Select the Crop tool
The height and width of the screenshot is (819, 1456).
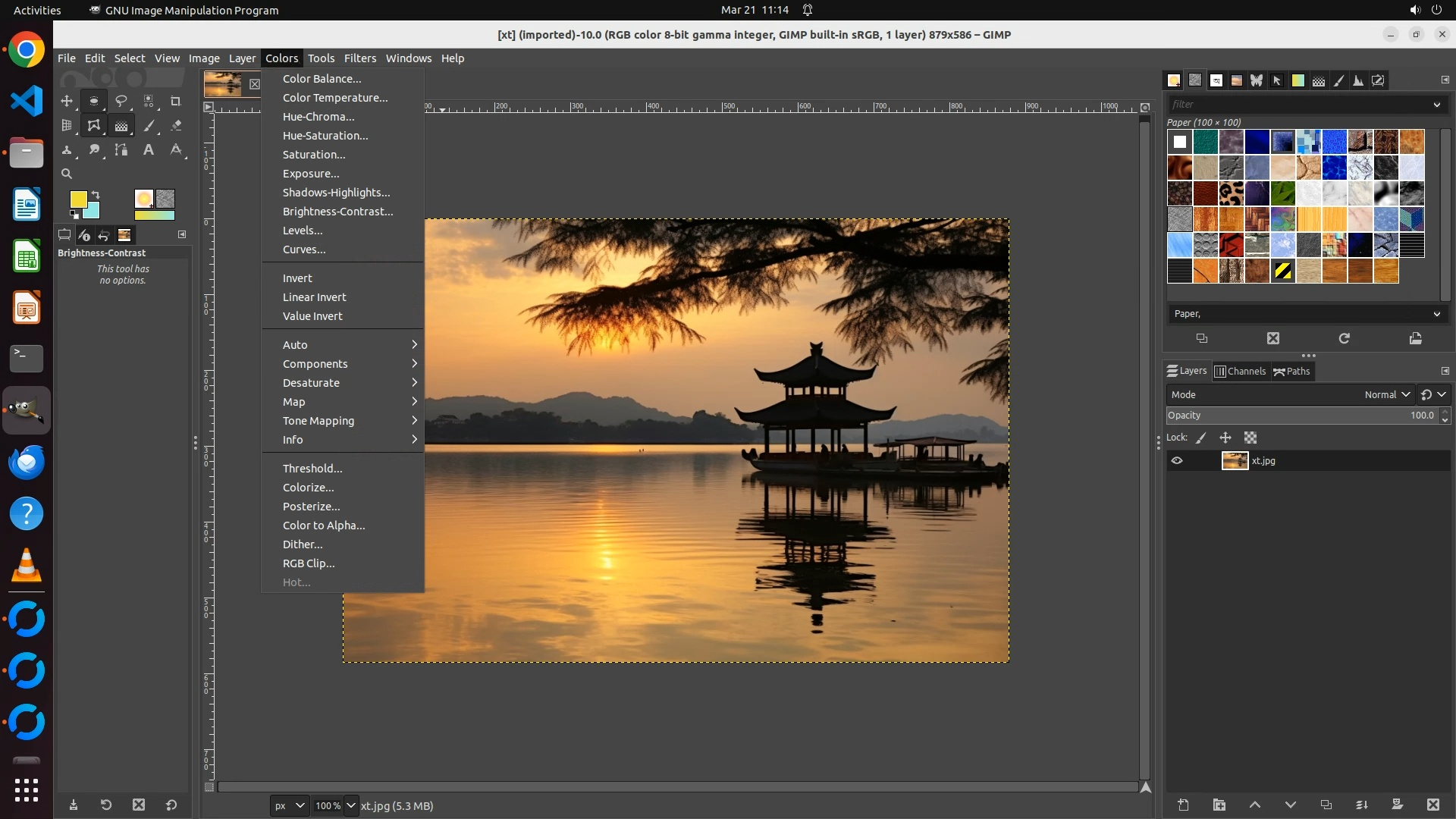pos(175,101)
